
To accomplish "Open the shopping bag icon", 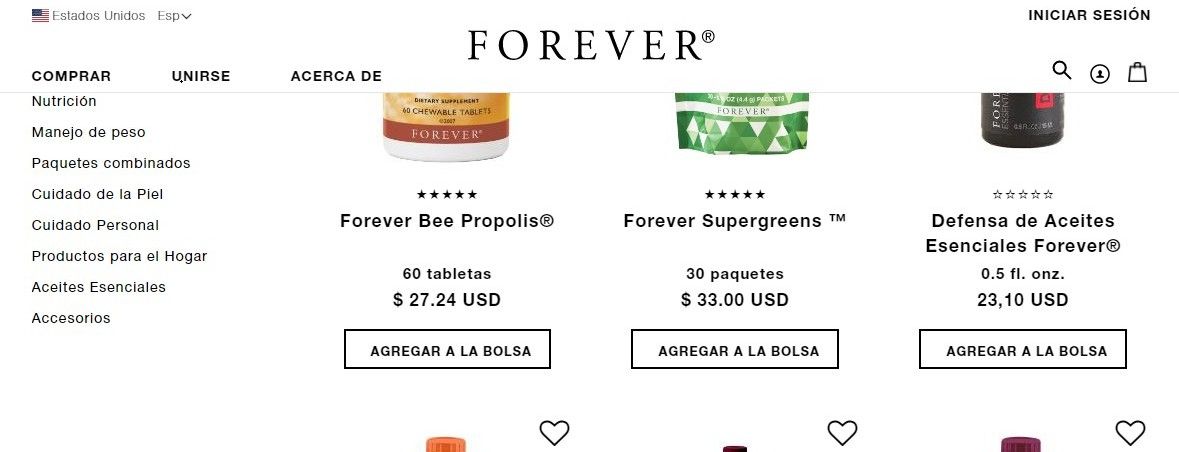I will (1137, 72).
